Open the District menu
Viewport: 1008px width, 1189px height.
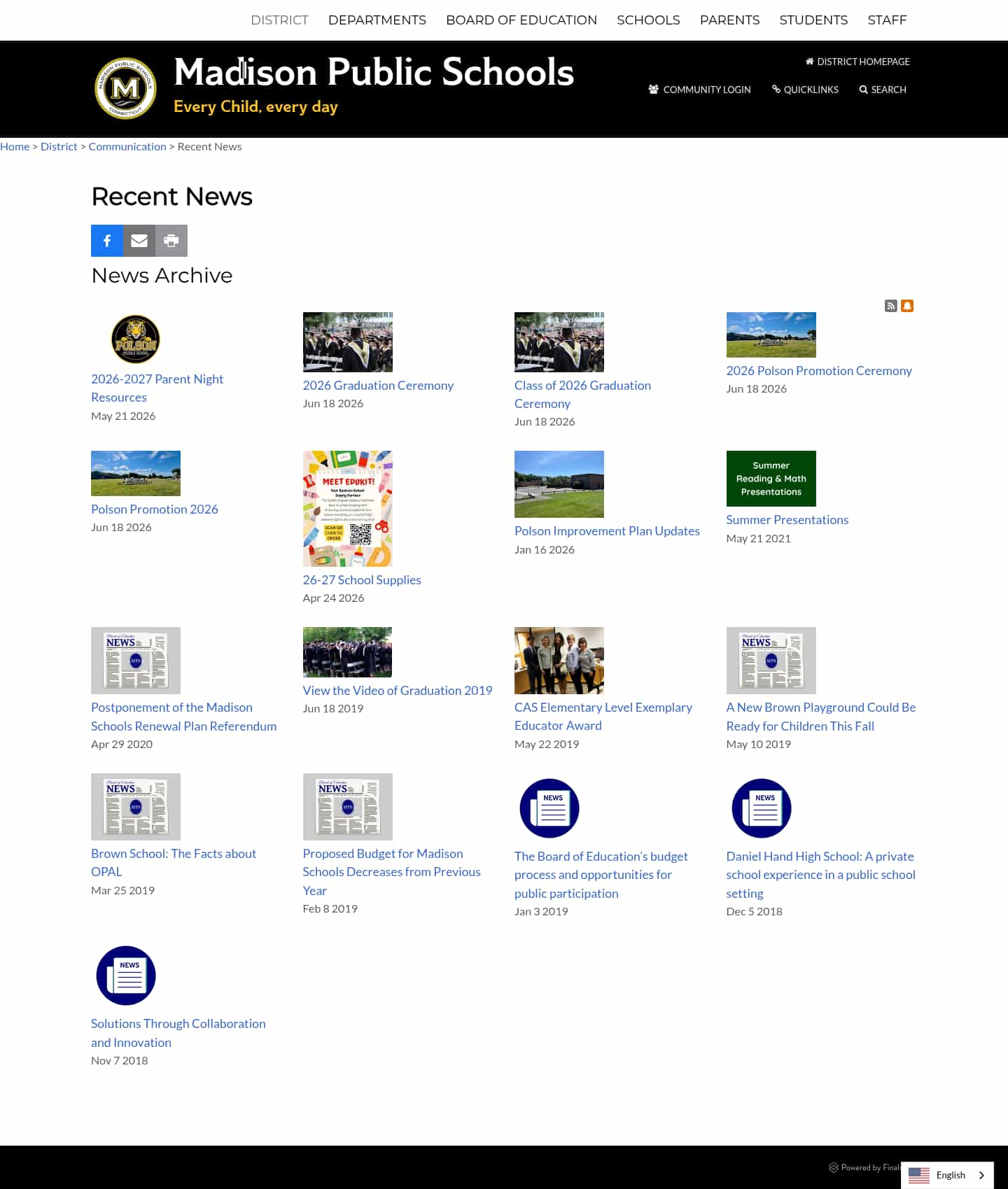click(279, 20)
